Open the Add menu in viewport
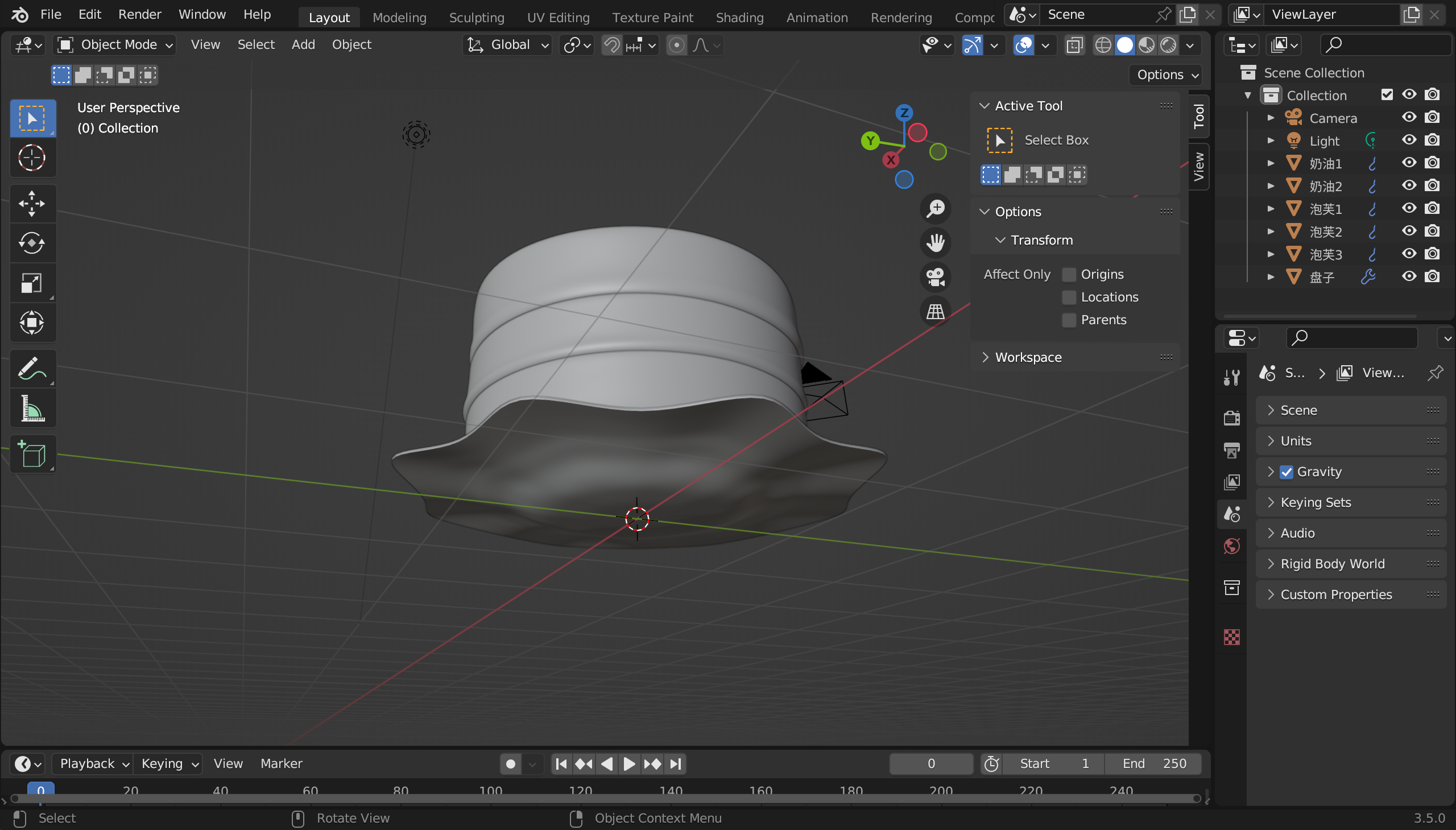Screen dimensions: 1456x830 303,44
